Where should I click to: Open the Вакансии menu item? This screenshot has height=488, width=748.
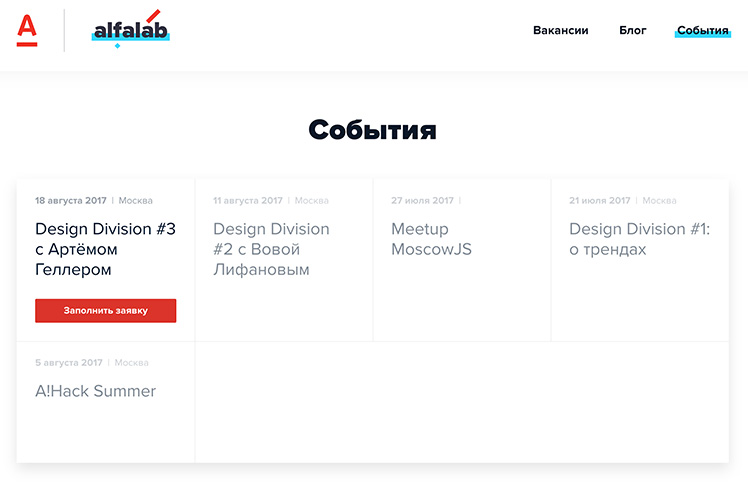(561, 31)
